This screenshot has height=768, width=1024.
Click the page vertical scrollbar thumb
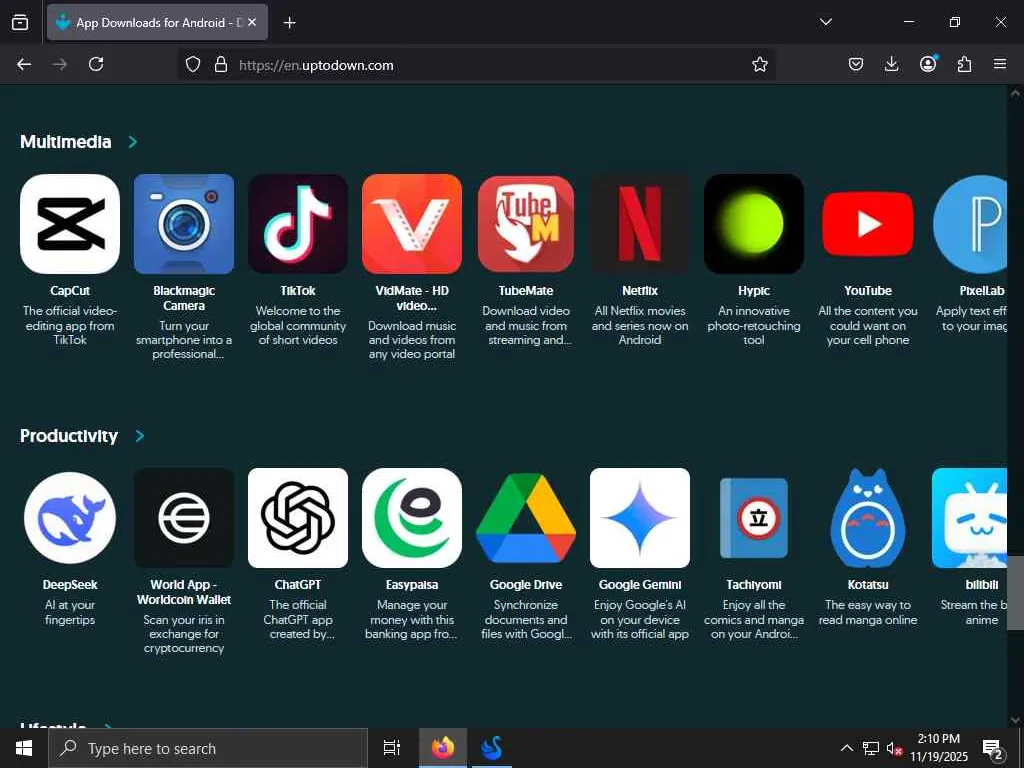pyautogui.click(x=1015, y=593)
